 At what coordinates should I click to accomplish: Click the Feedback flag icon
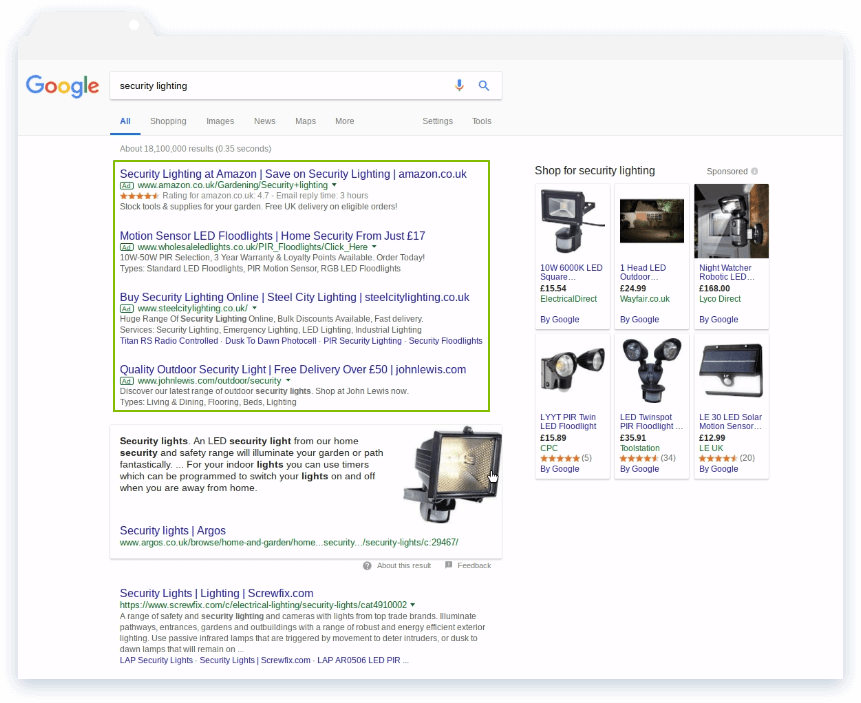[x=449, y=565]
